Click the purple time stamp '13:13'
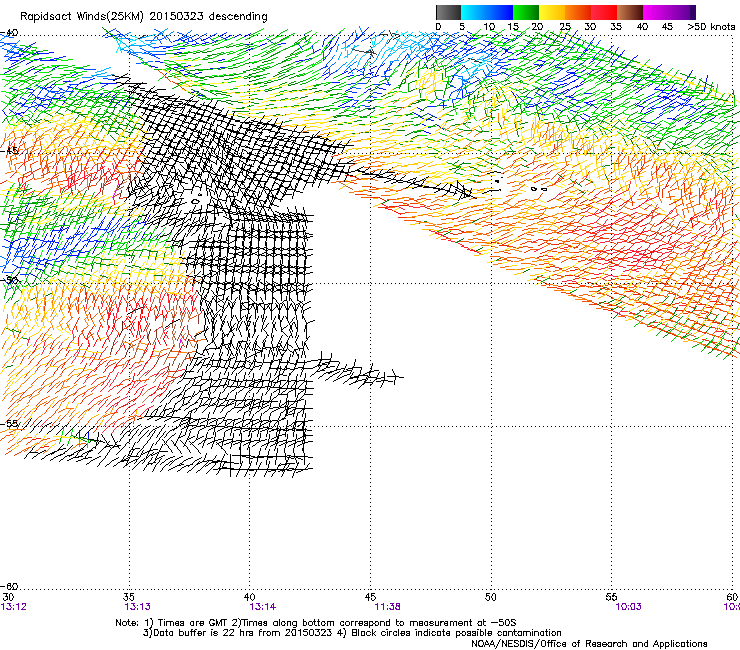This screenshot has height=650, width=740. click(x=137, y=607)
